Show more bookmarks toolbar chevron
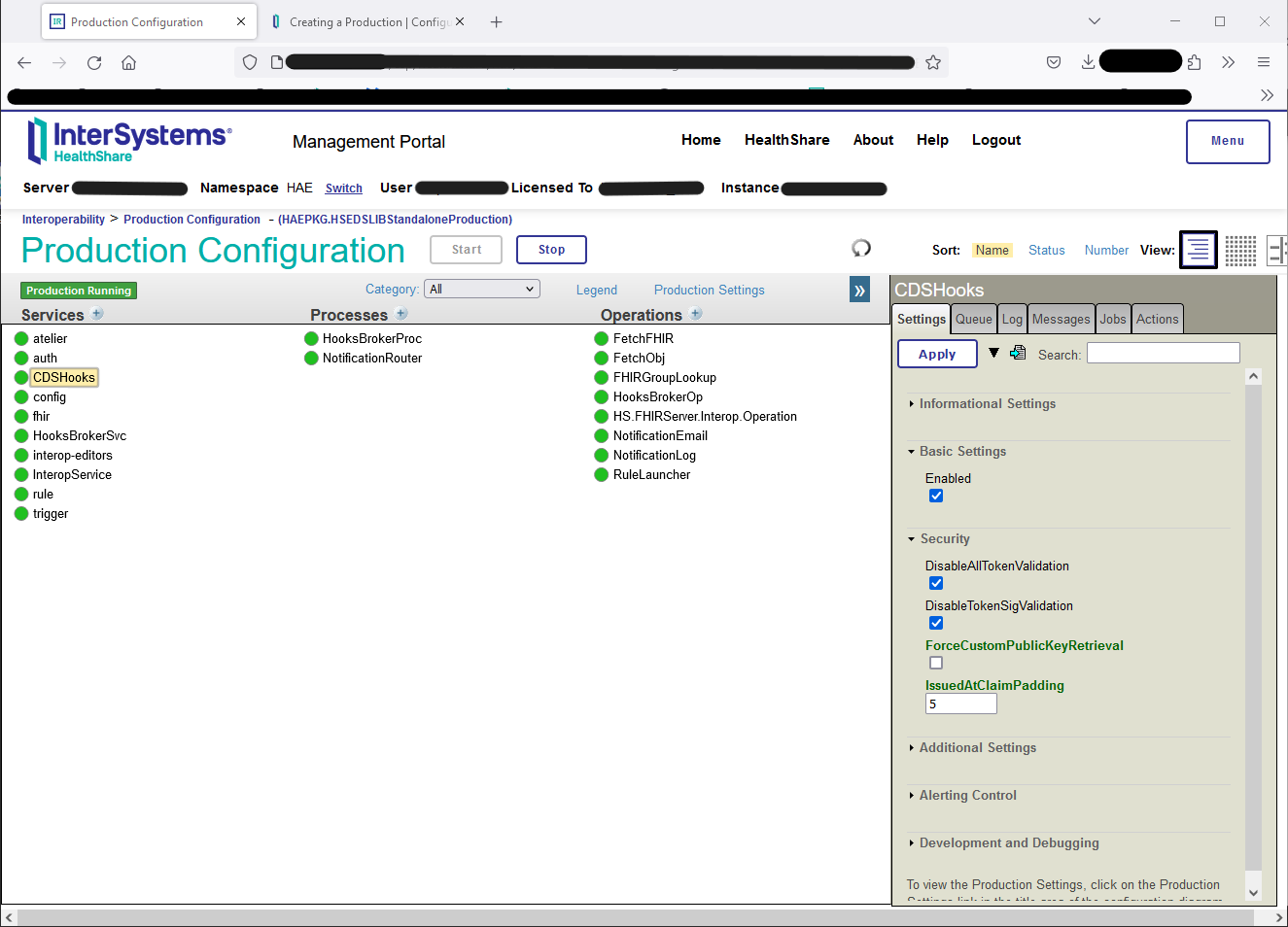 click(x=1267, y=95)
